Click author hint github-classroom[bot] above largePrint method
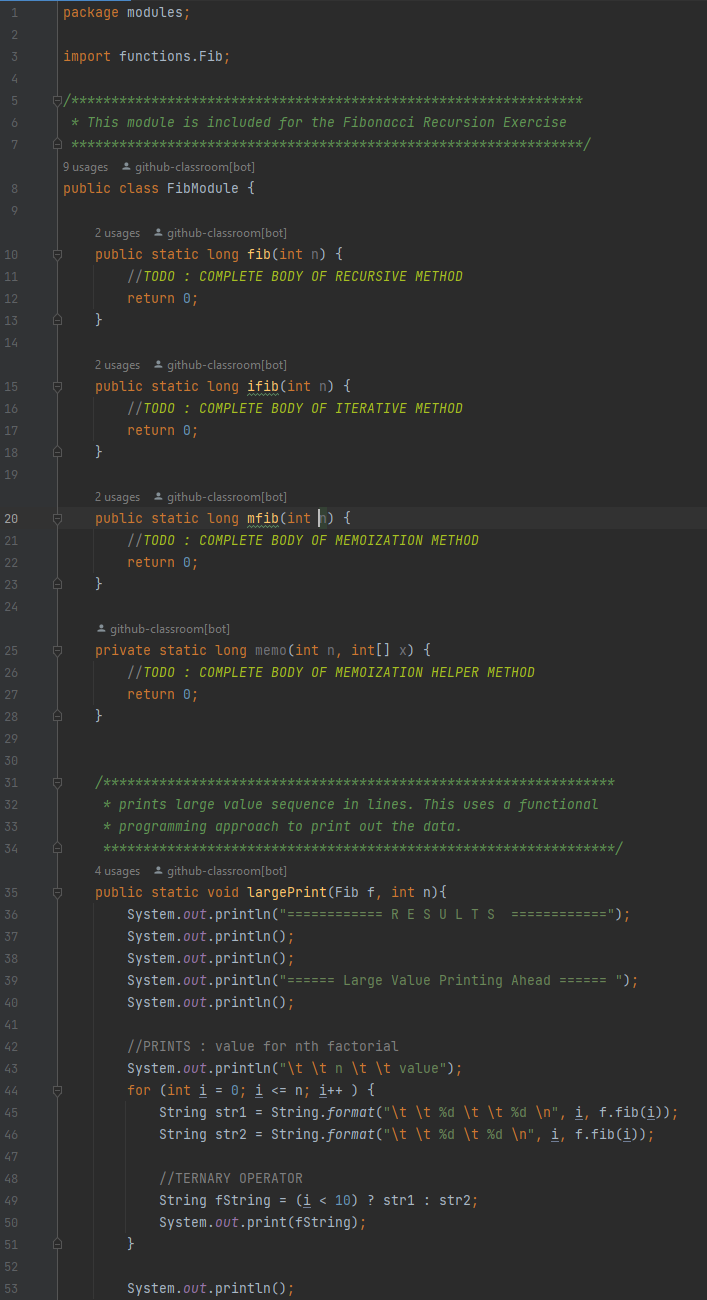 (x=220, y=871)
